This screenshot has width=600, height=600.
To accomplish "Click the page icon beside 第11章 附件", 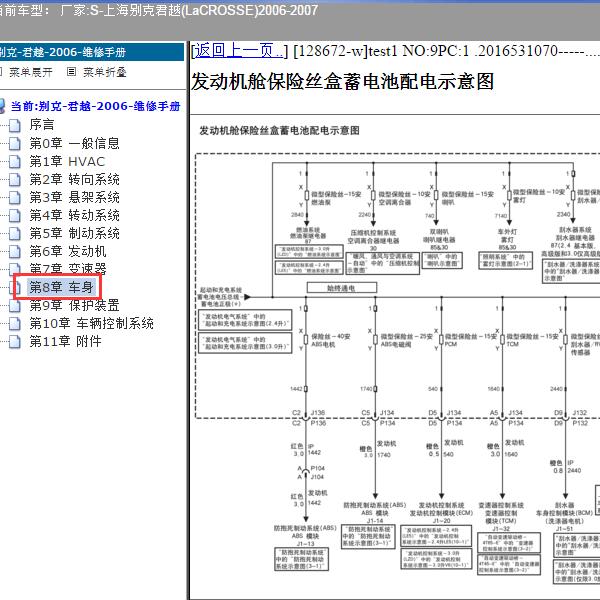I will pos(15,342).
